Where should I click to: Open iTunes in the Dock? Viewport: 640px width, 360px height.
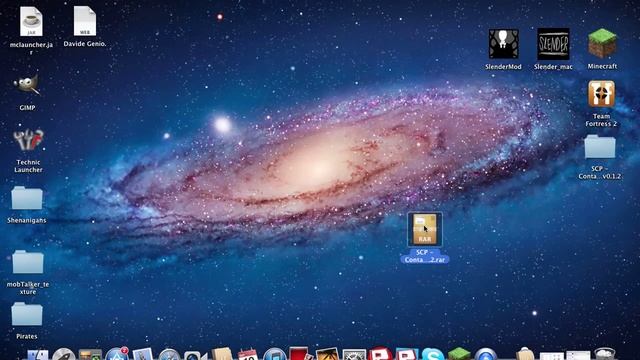[x=274, y=354]
